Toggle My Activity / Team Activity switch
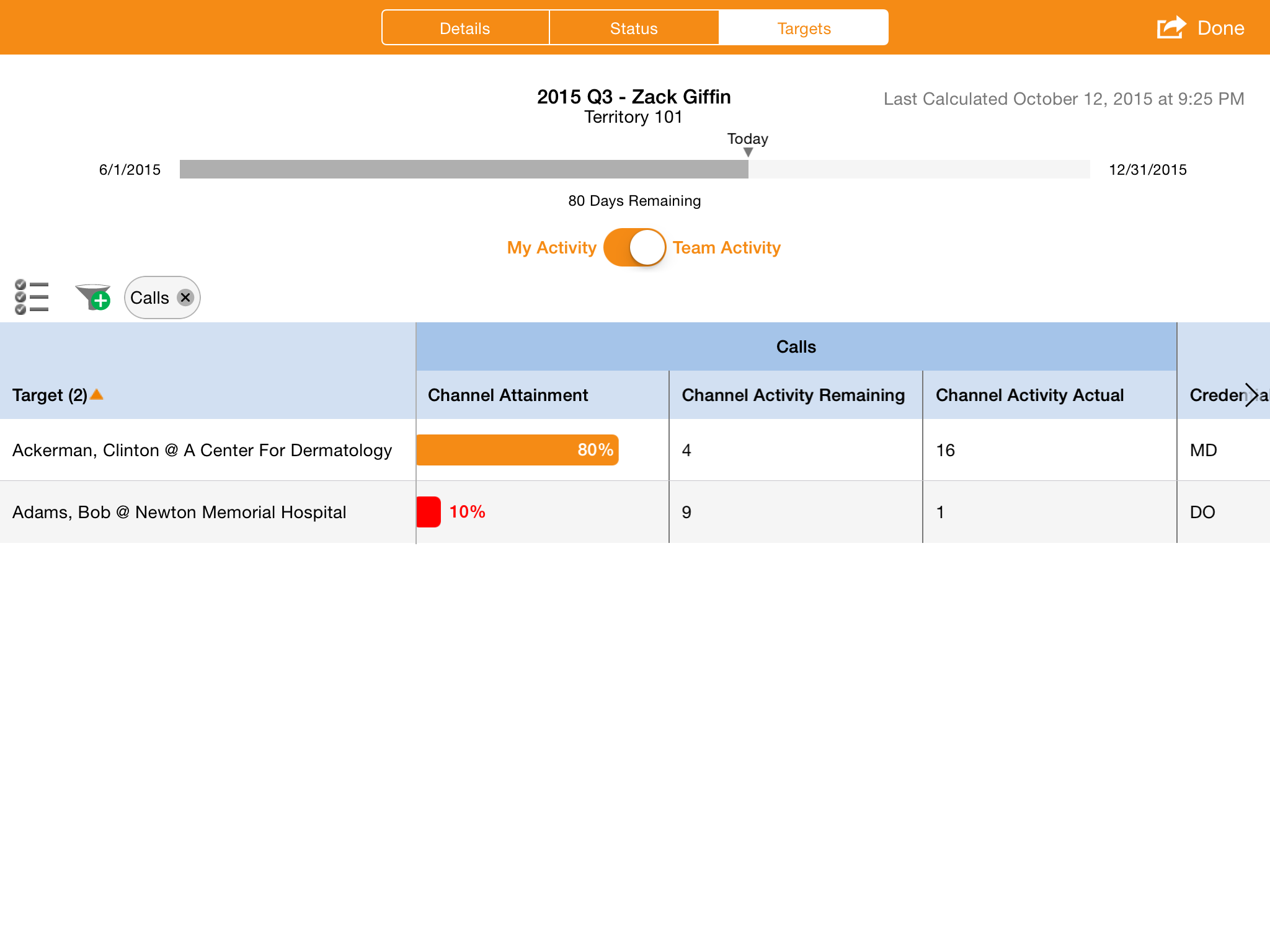This screenshot has width=1270, height=952. tap(634, 247)
